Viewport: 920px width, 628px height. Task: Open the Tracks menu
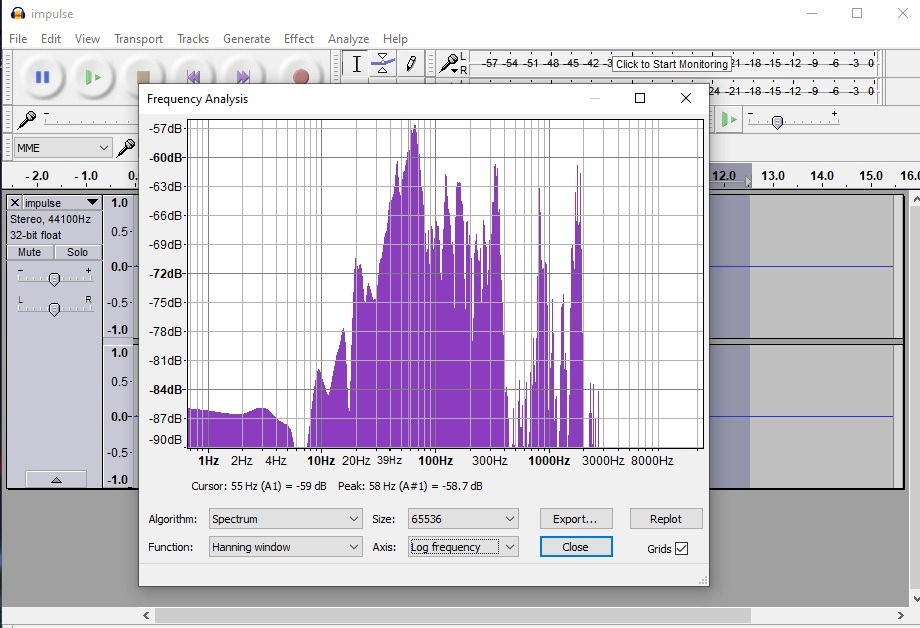point(193,39)
